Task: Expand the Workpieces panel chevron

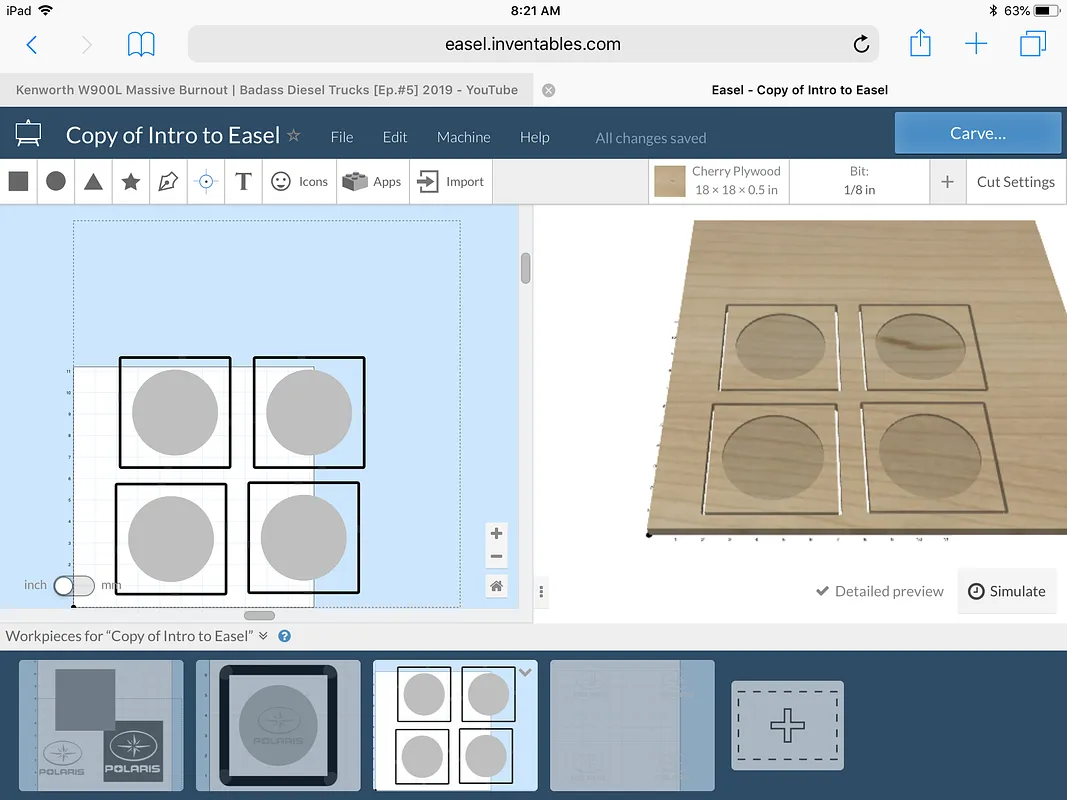Action: click(x=263, y=636)
